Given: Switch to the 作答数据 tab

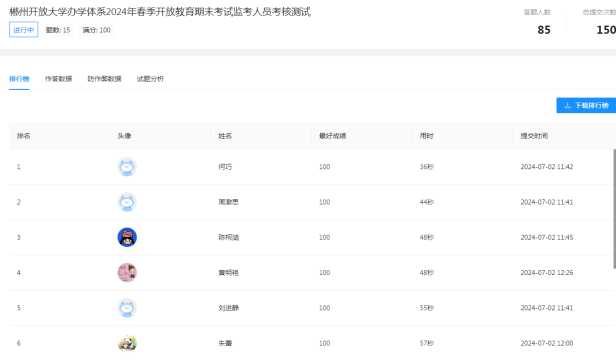Looking at the screenshot, I should pyautogui.click(x=59, y=79).
